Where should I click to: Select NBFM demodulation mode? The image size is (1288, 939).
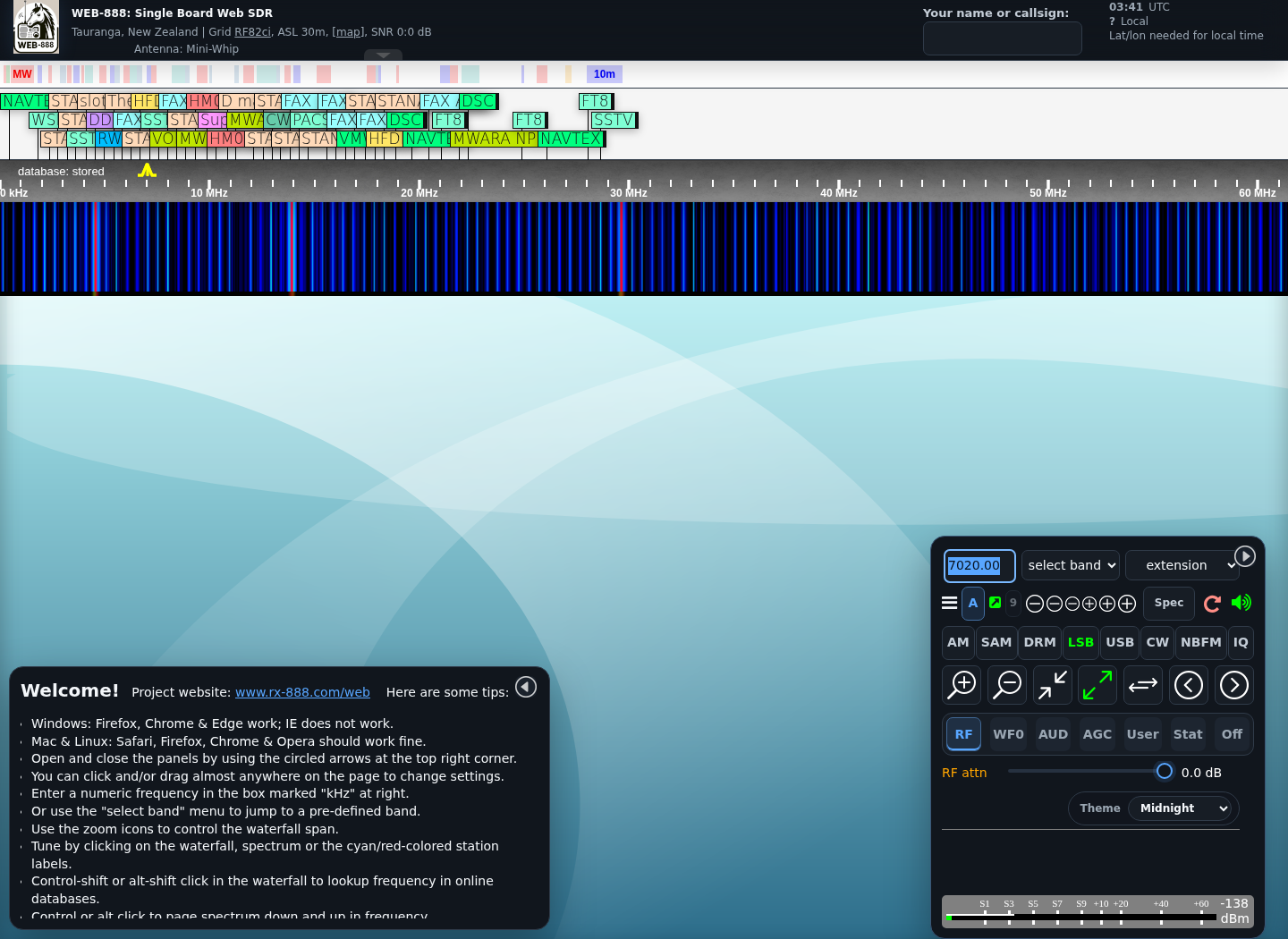[x=1200, y=642]
